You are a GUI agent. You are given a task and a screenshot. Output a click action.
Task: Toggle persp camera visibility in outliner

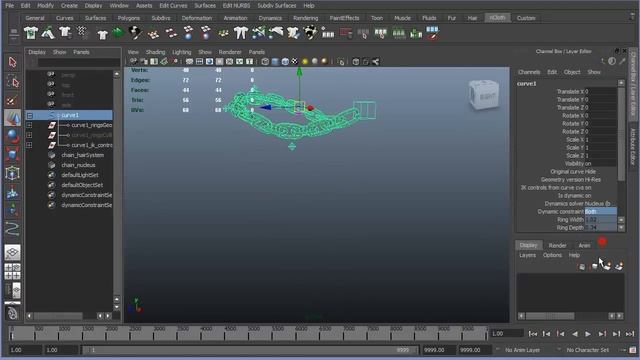(68, 75)
